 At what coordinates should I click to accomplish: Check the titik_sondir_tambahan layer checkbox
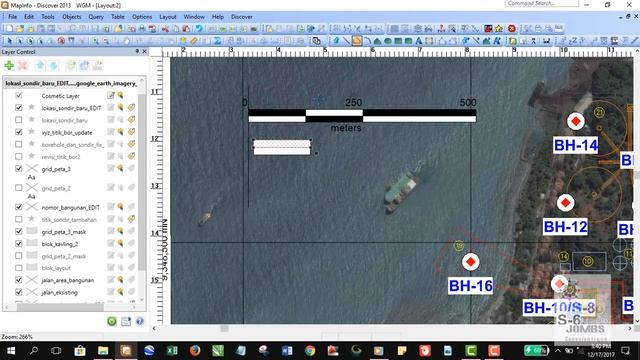(x=18, y=219)
